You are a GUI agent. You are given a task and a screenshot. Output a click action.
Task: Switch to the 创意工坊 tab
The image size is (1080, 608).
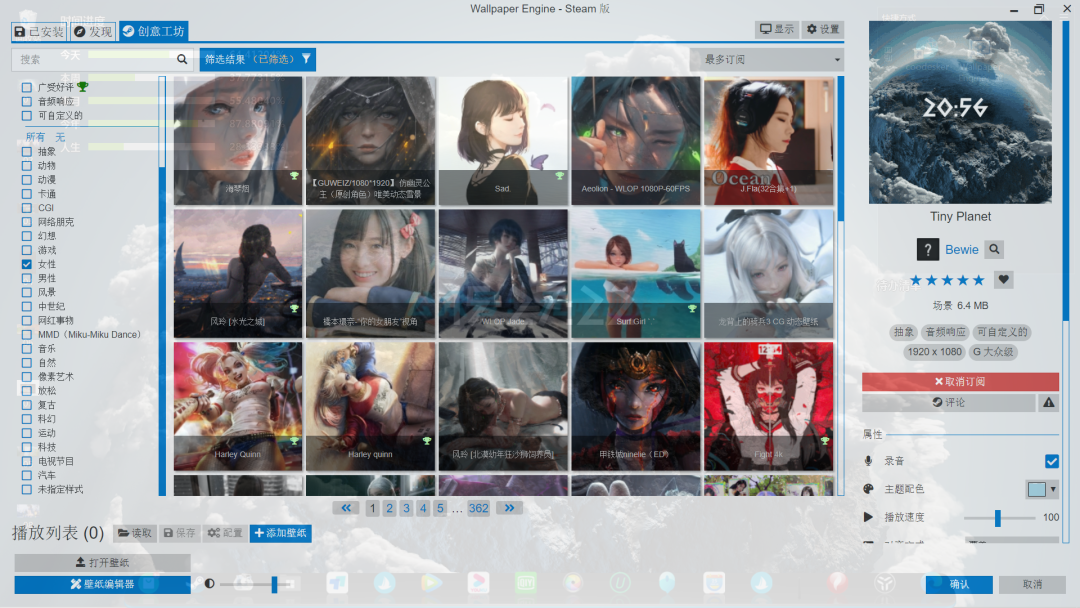(154, 31)
